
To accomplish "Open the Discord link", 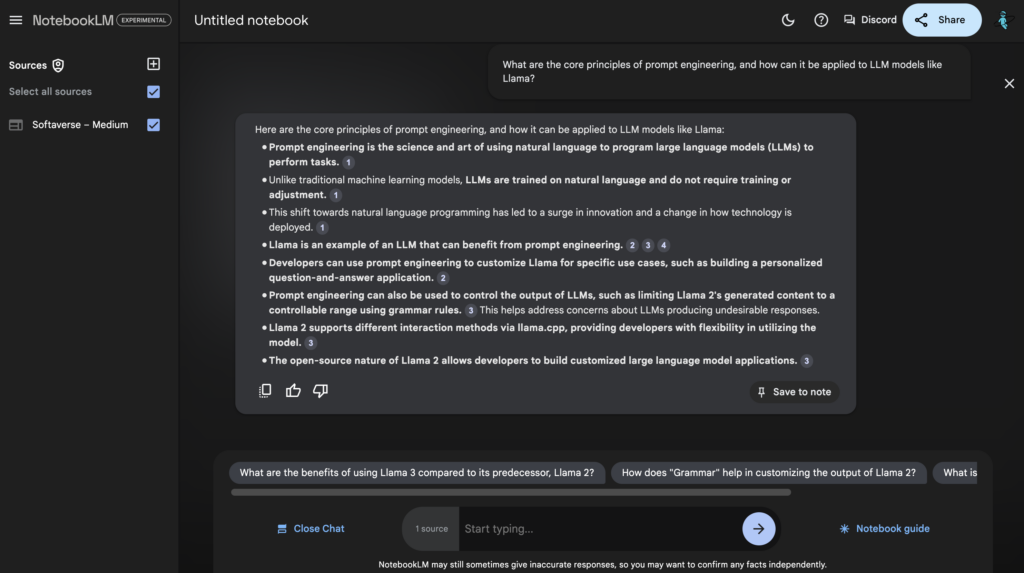I will [870, 20].
